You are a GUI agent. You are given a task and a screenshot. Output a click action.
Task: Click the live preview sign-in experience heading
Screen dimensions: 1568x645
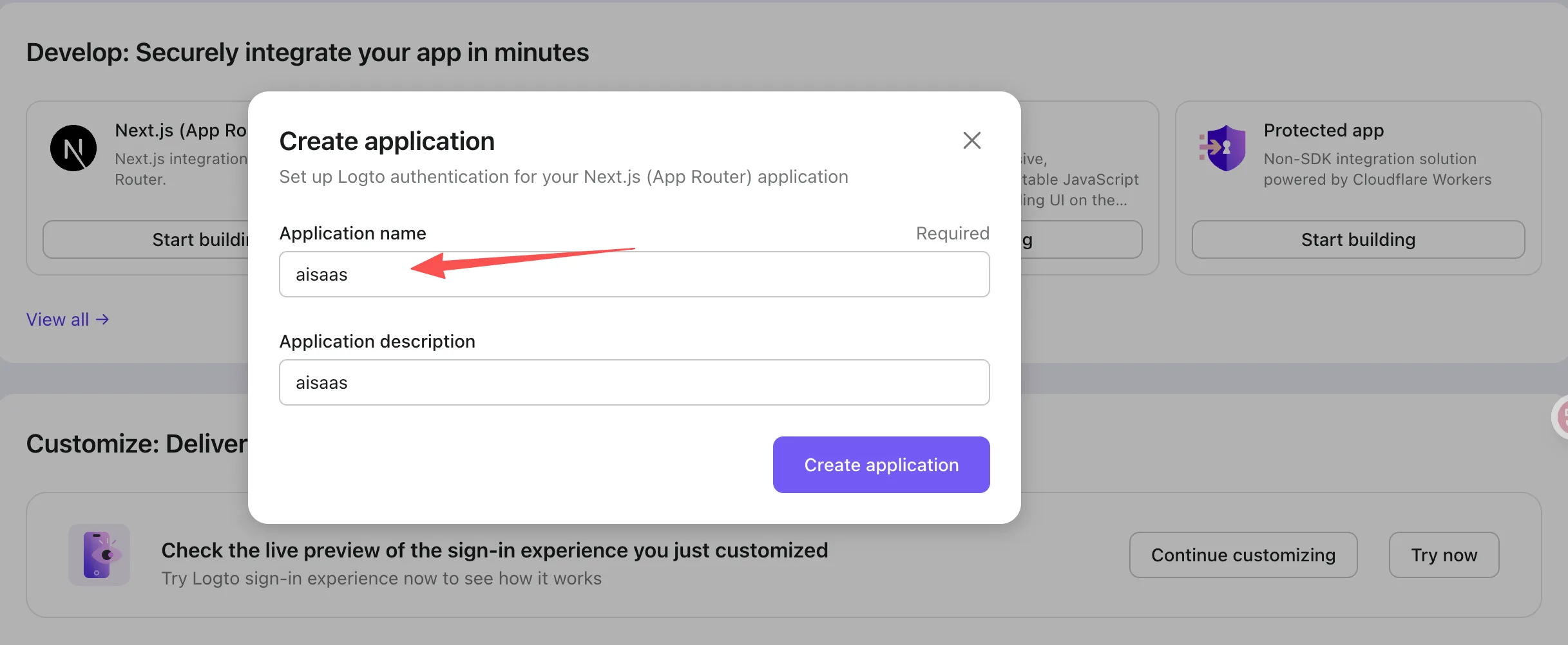(x=494, y=550)
